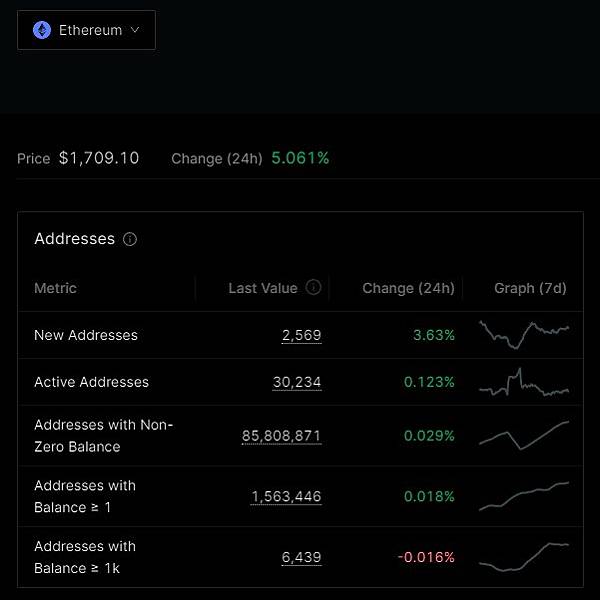Click the Addresses info icon

(130, 240)
